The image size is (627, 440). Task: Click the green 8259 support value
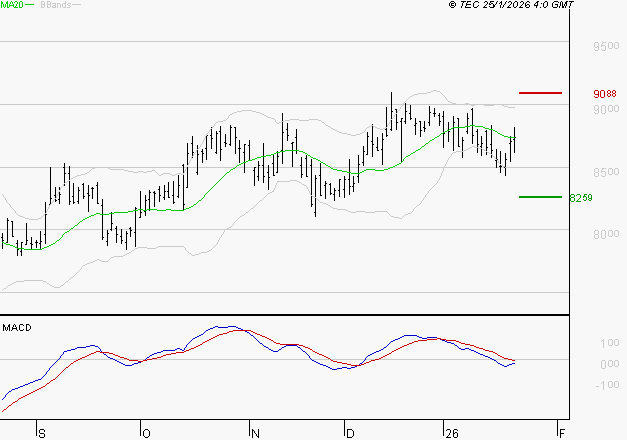click(x=581, y=198)
